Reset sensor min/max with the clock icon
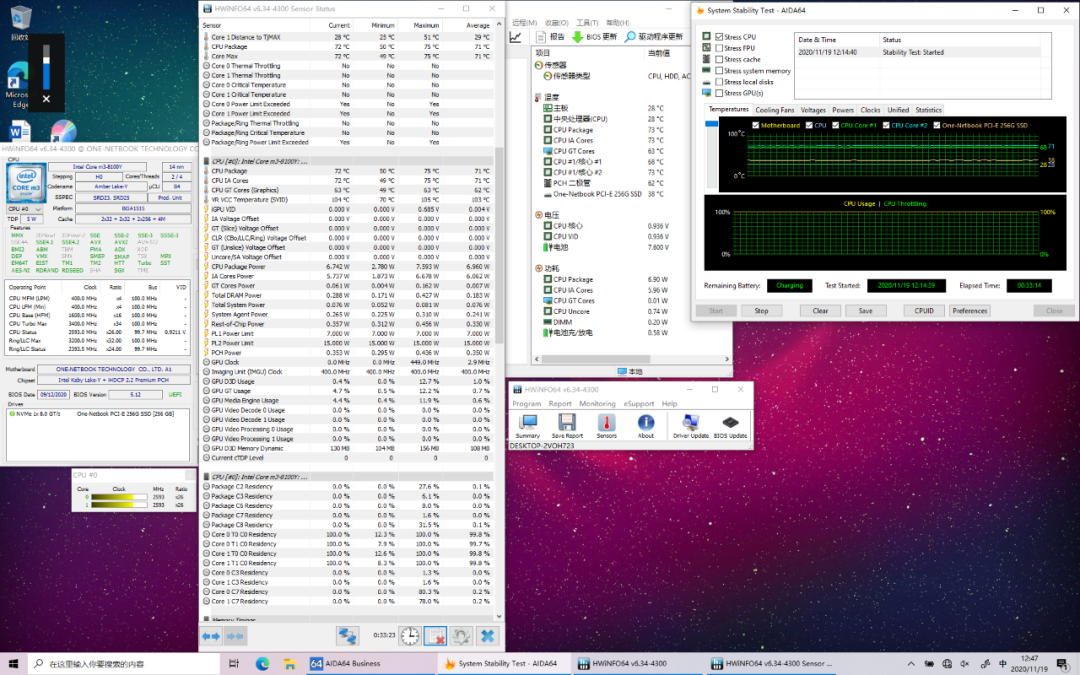Image resolution: width=1080 pixels, height=675 pixels. pos(410,635)
